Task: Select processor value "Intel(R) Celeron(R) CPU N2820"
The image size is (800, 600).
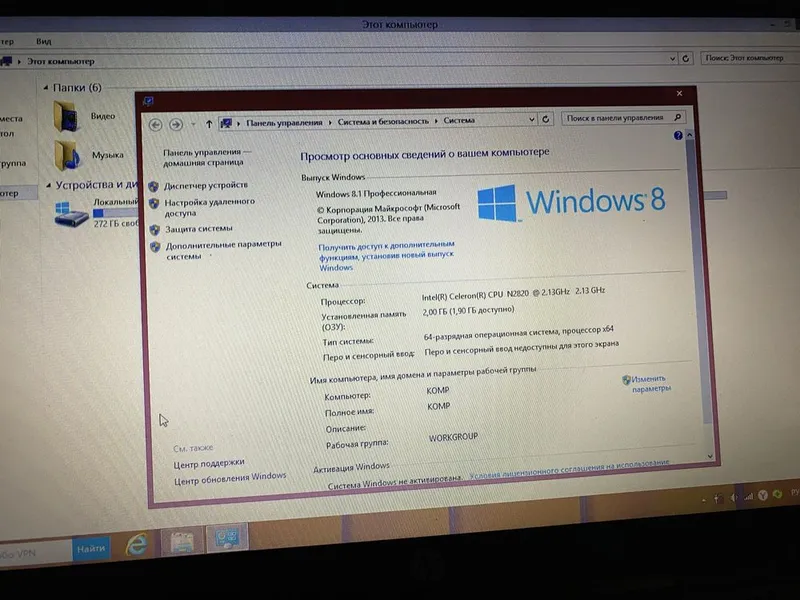Action: pyautogui.click(x=475, y=295)
